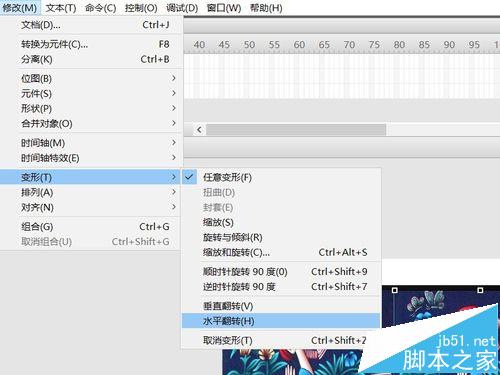
Task: Open the 帮助(H) menu
Action: (x=266, y=8)
